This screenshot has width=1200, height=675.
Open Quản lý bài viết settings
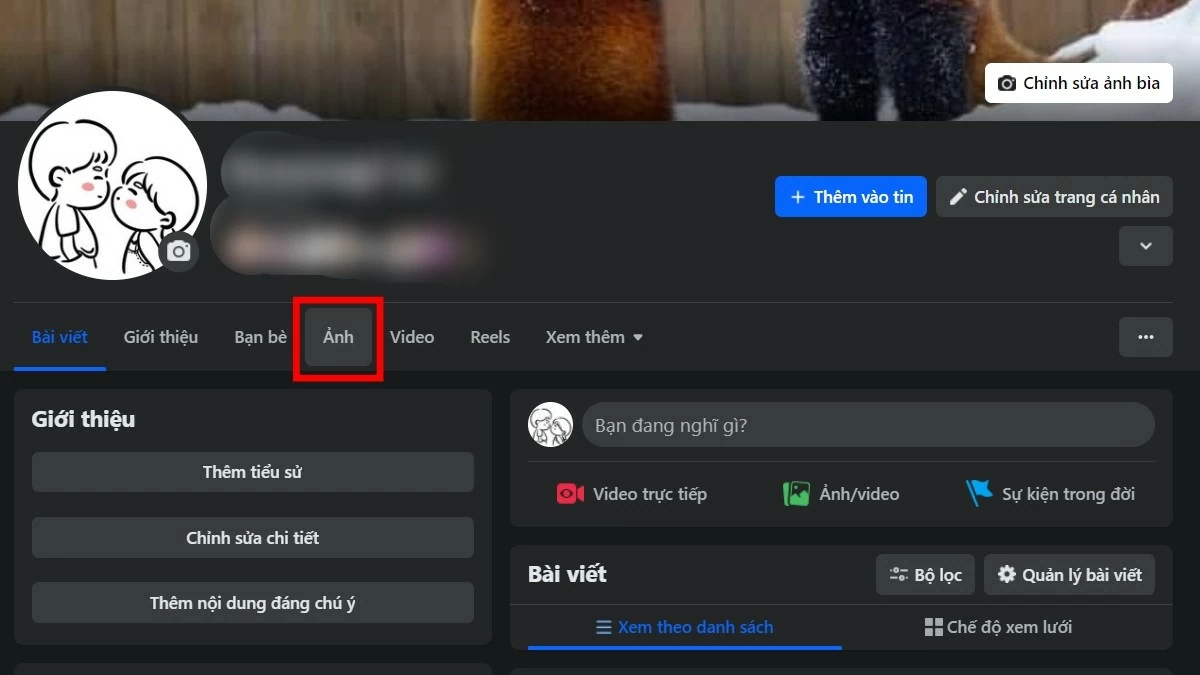click(x=1069, y=574)
